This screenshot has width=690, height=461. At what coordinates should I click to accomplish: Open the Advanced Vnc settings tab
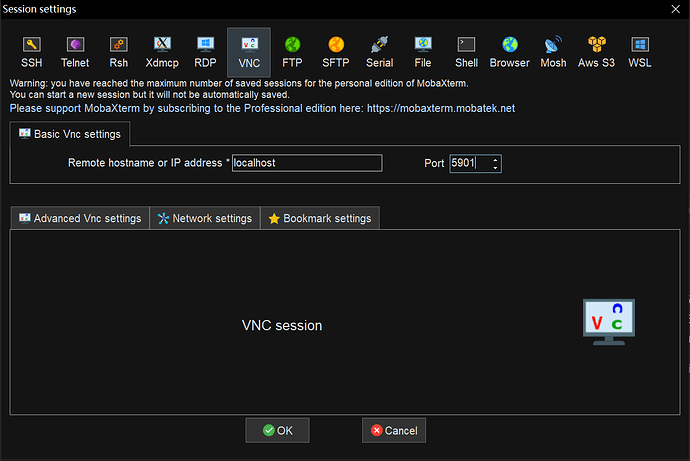pos(80,218)
